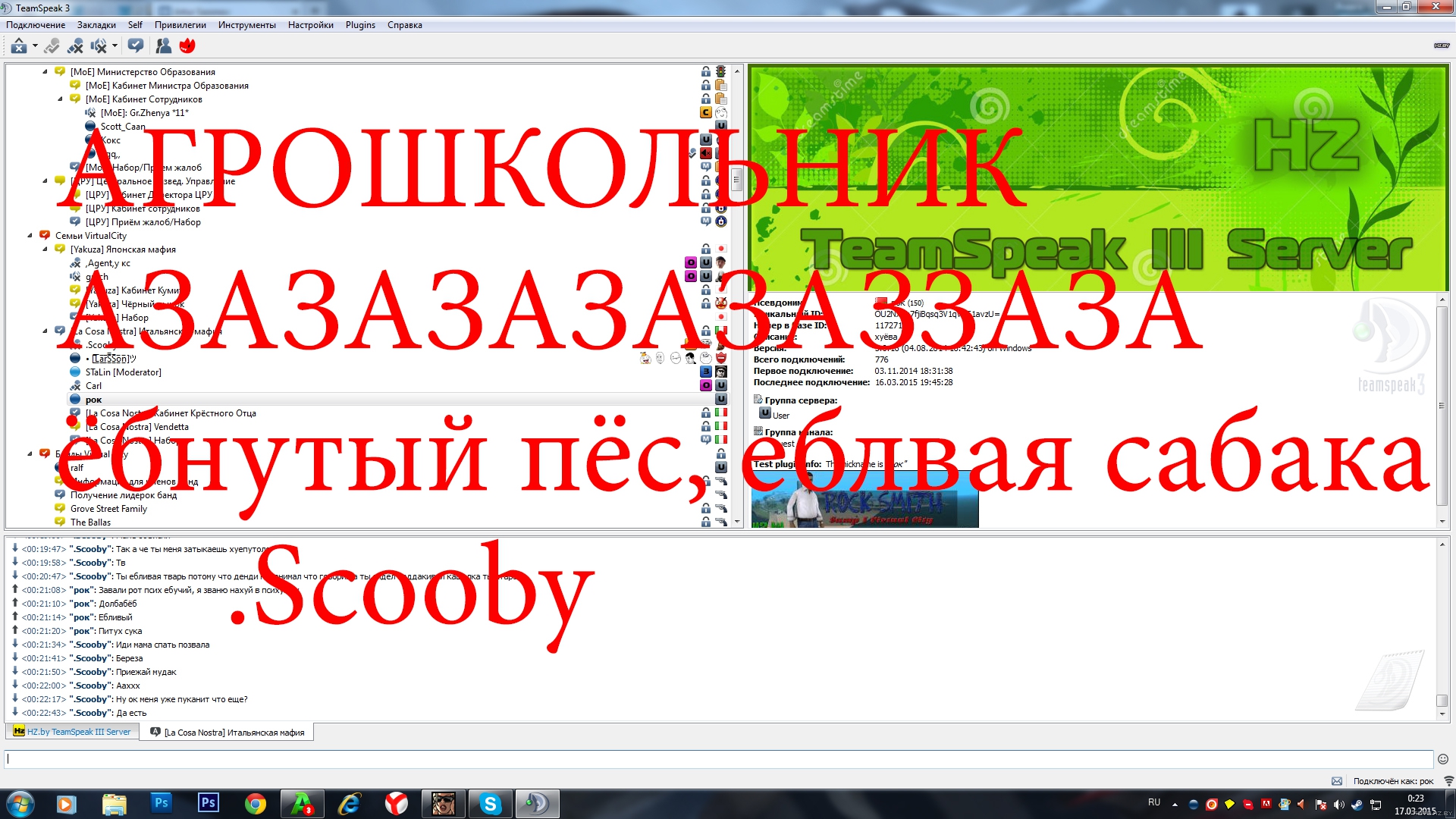Open Internet Explorer from the taskbar

point(349,804)
